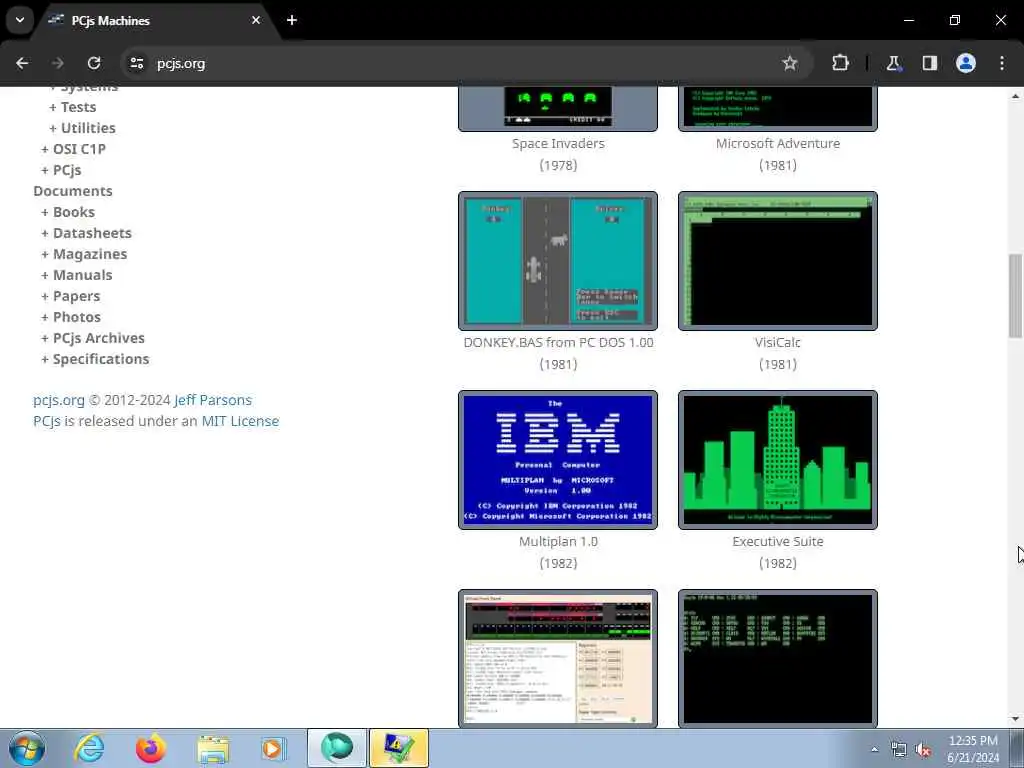1024x768 pixels.
Task: Click the Microsoft Adventure caption
Action: 778,144
